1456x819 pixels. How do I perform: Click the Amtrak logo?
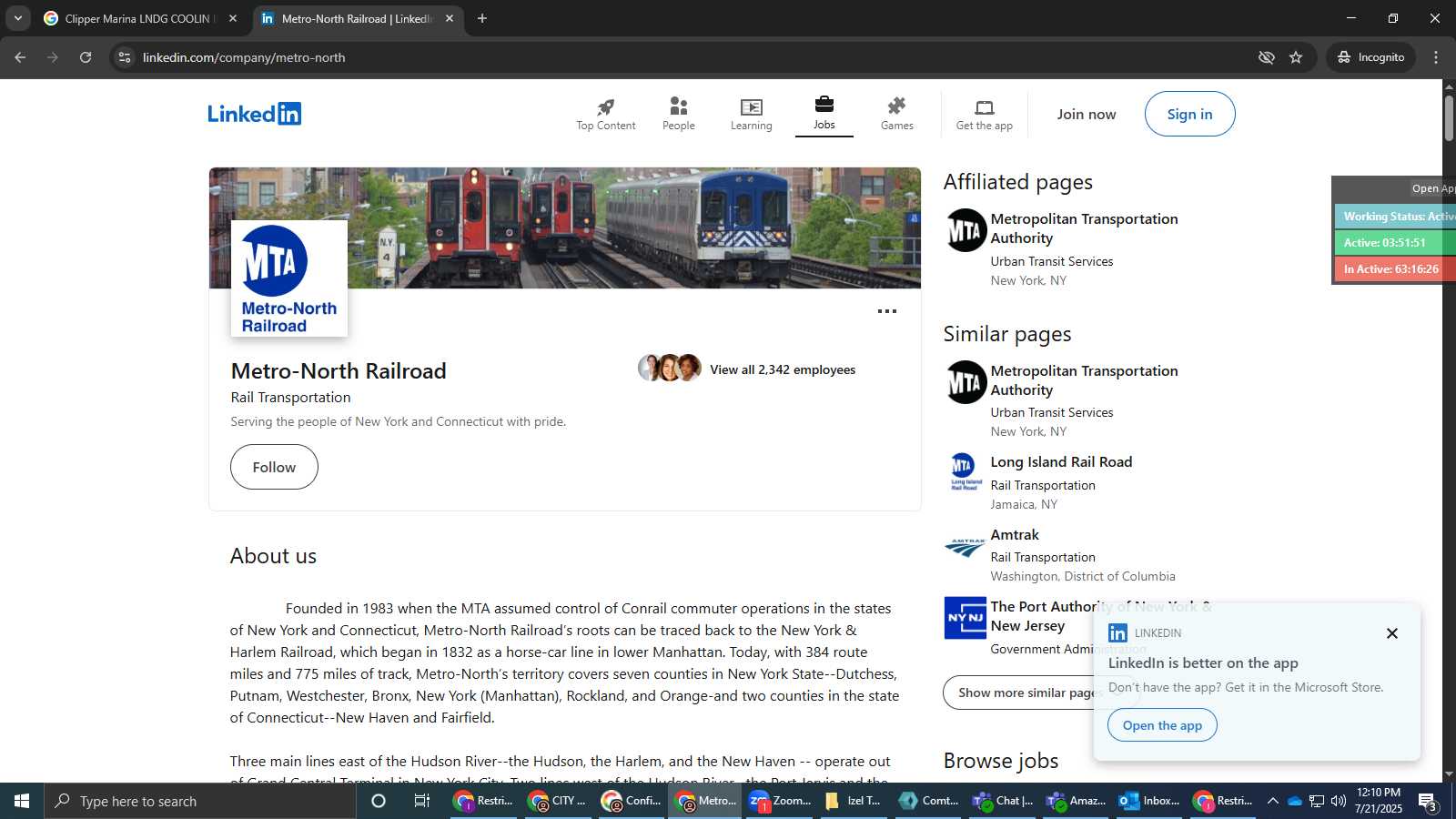tap(966, 546)
